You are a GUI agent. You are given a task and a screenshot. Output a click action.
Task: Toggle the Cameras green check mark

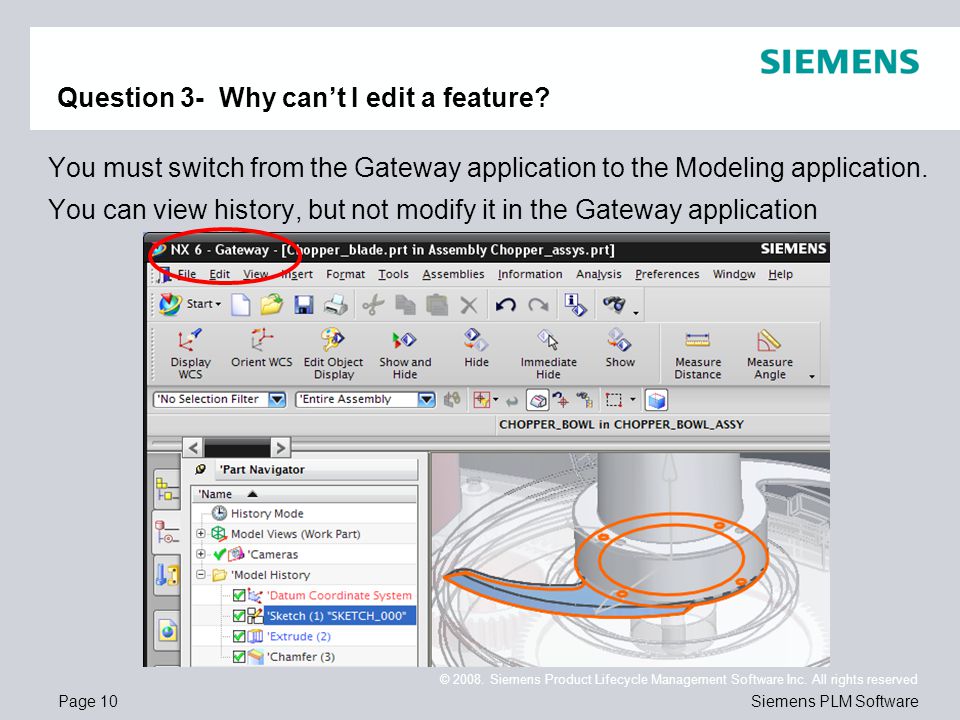coord(219,554)
